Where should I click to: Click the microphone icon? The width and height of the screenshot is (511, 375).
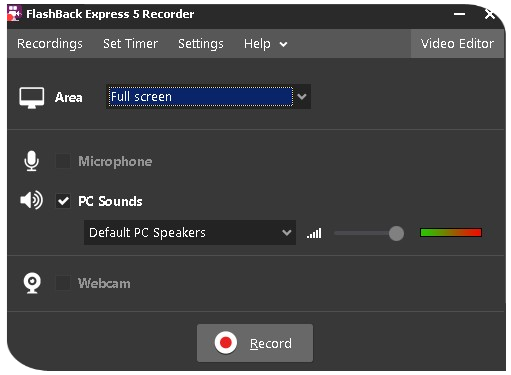pyautogui.click(x=31, y=161)
